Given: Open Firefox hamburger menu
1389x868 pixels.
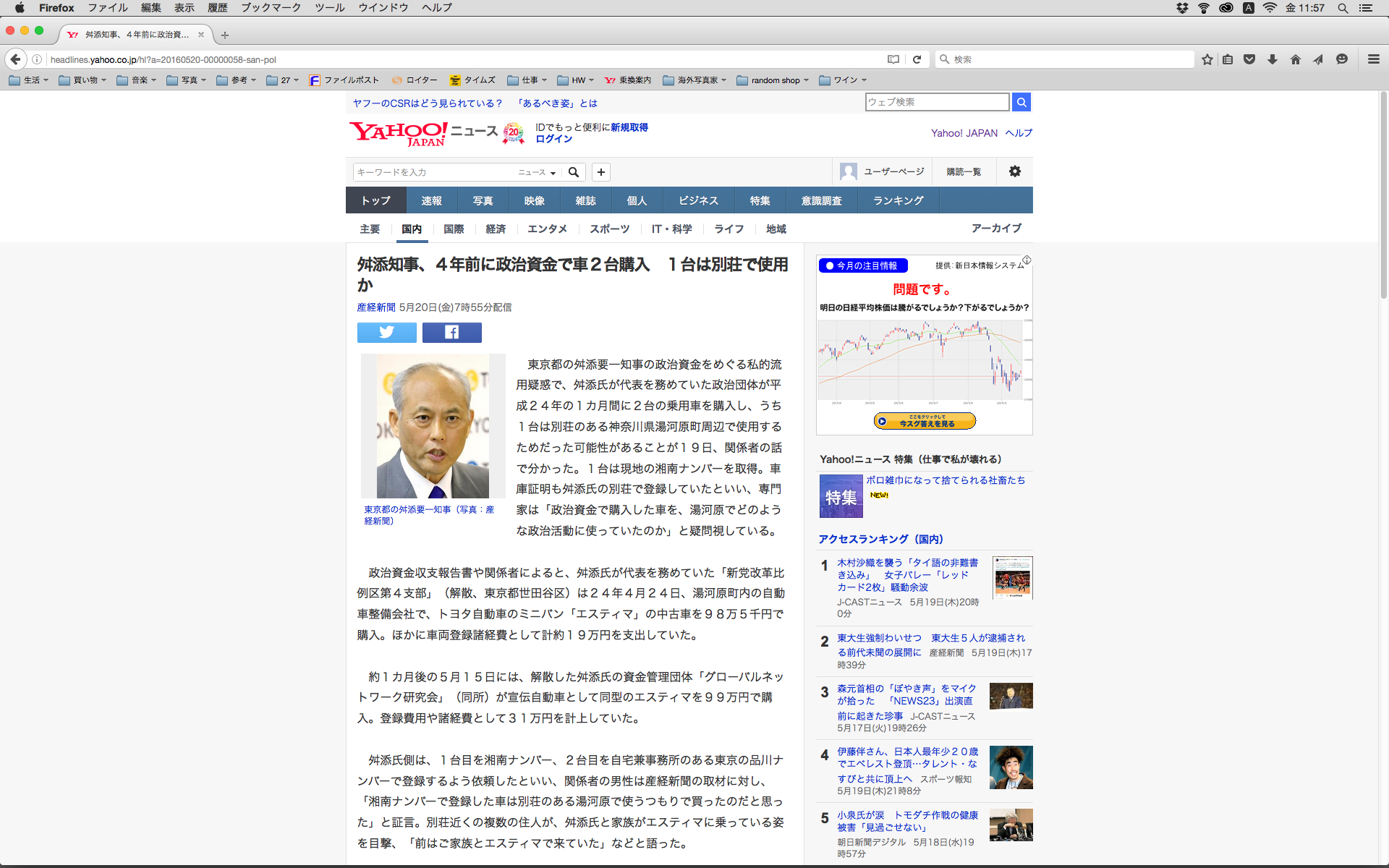Looking at the screenshot, I should coord(1373,59).
